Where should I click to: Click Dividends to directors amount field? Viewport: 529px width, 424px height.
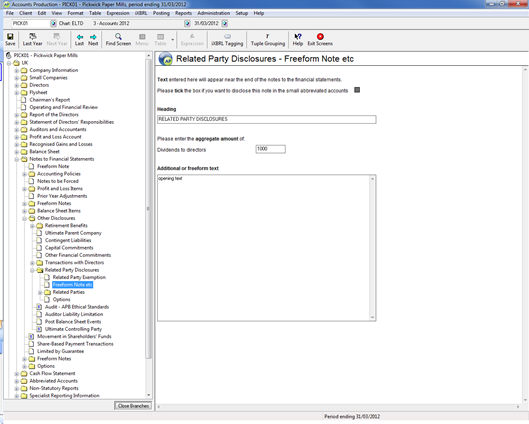[x=271, y=149]
